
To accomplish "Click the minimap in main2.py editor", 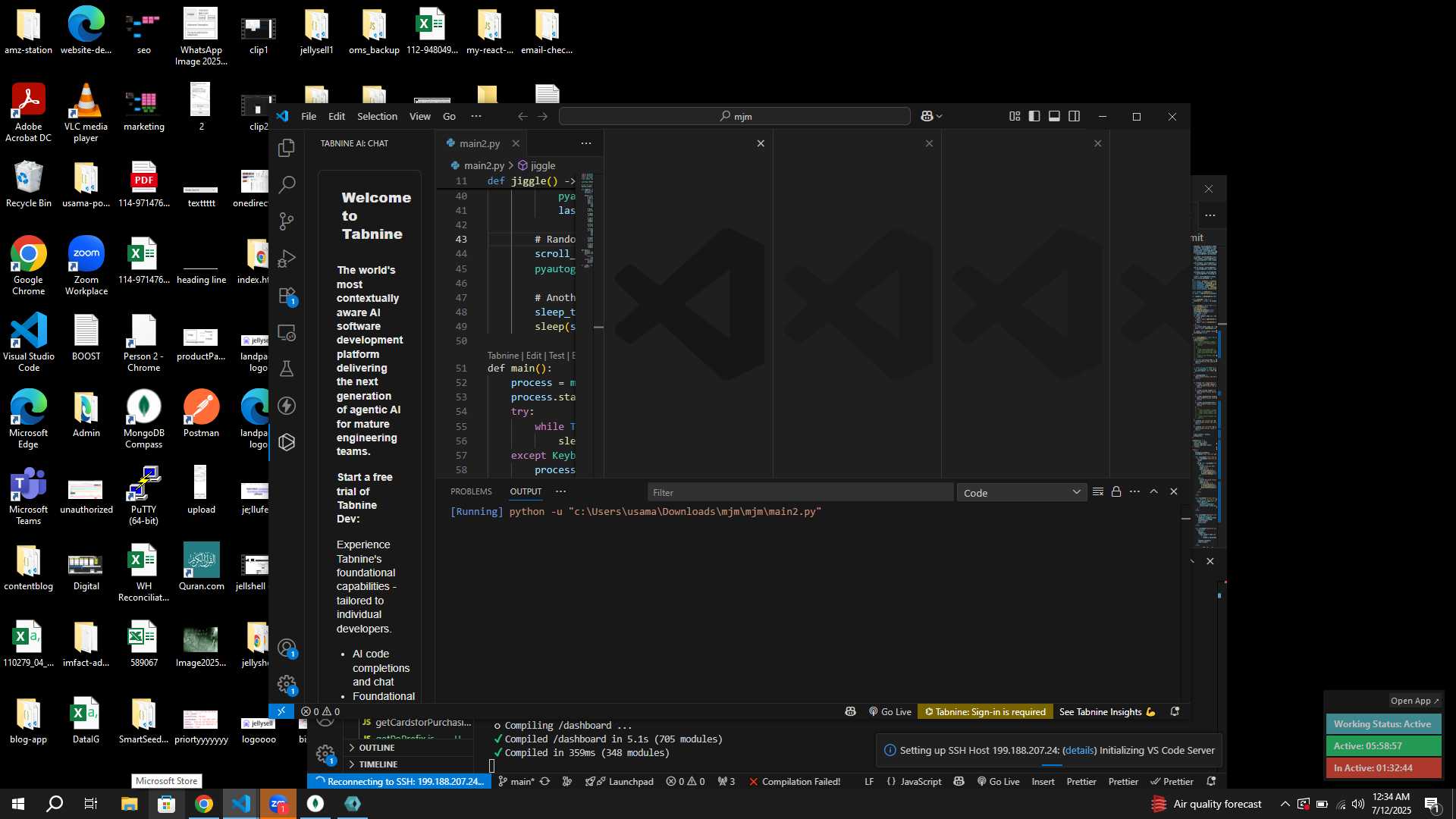I will click(587, 221).
